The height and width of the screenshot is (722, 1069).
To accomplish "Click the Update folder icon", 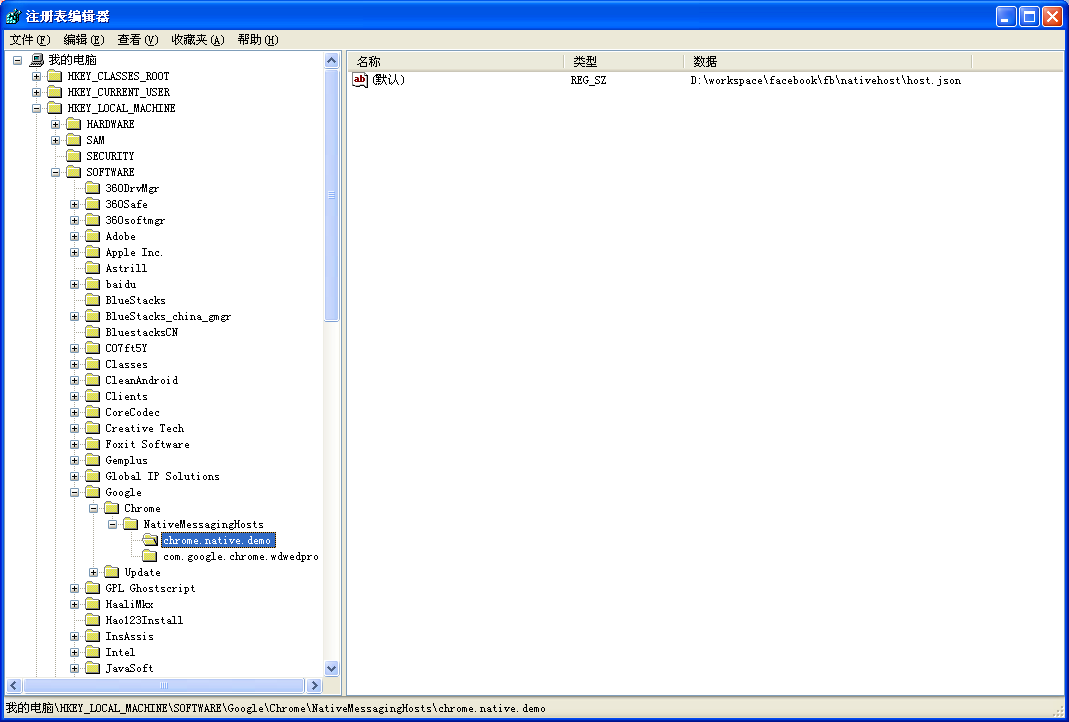I will click(112, 573).
